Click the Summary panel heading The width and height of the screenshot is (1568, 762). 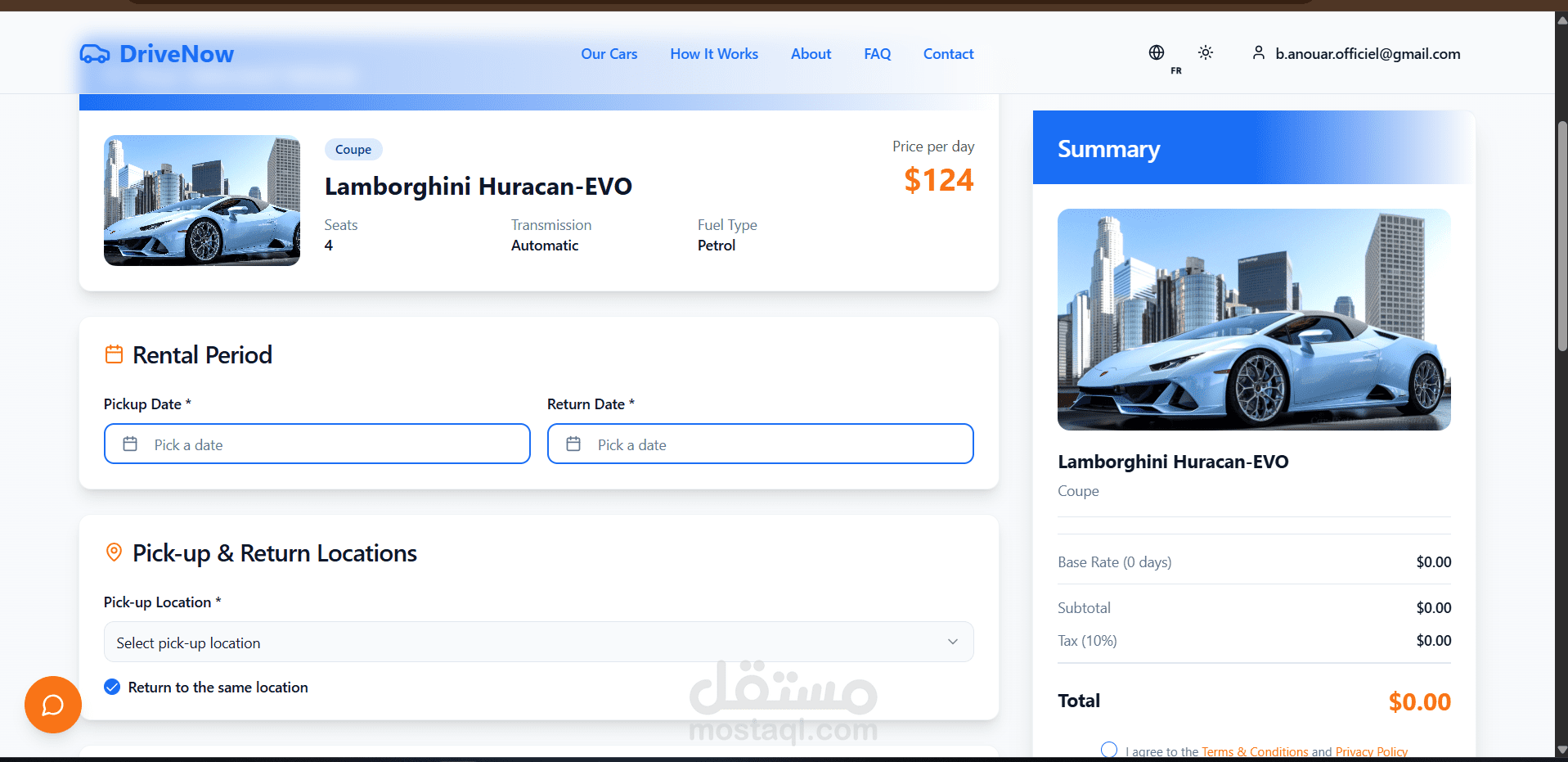coord(1108,149)
